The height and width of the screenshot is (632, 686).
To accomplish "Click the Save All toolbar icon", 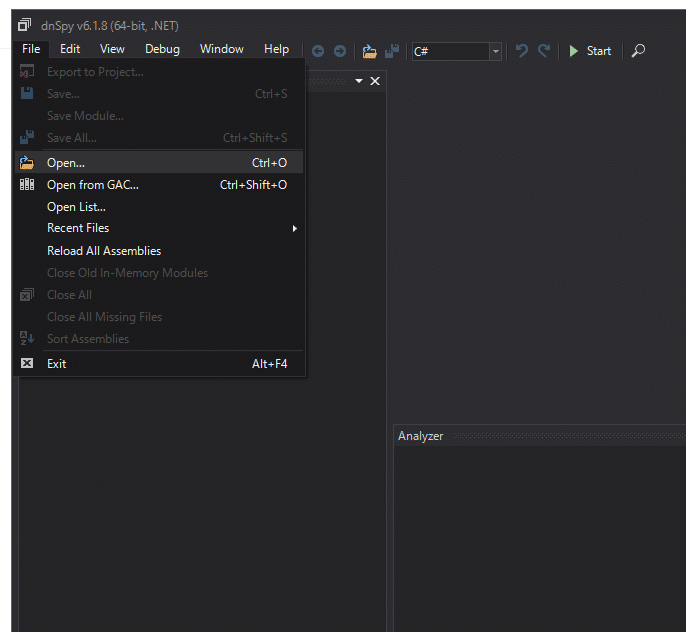I will click(392, 51).
